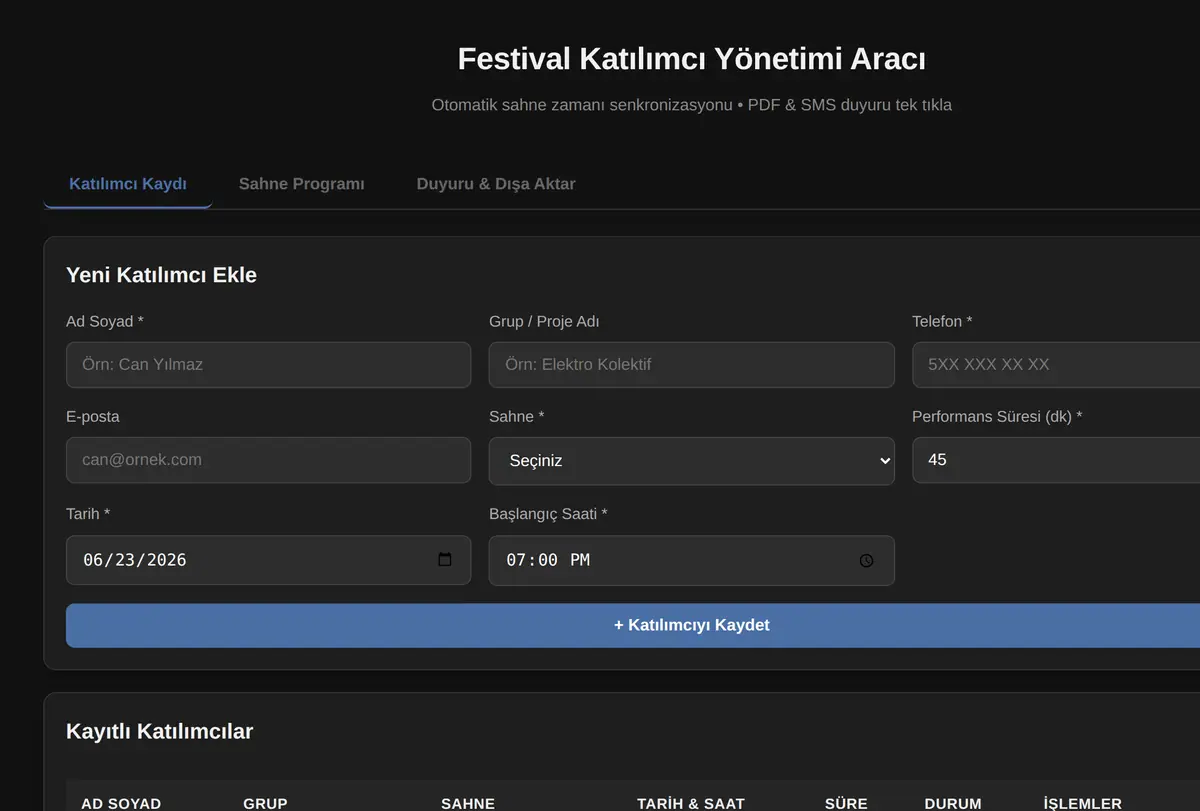Click the AD SOYAD column header

[121, 803]
